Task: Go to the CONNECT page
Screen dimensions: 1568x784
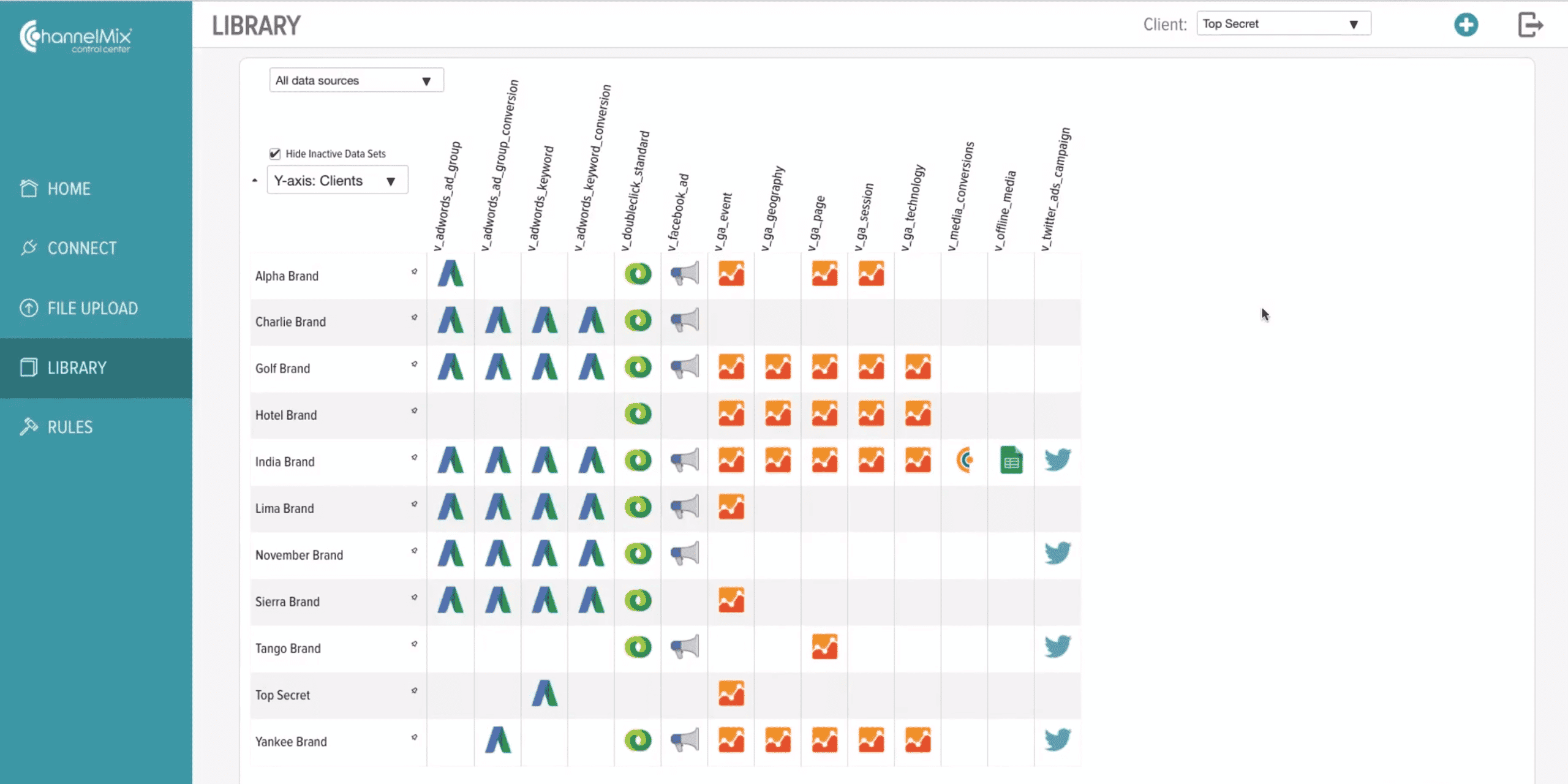Action: [67, 248]
